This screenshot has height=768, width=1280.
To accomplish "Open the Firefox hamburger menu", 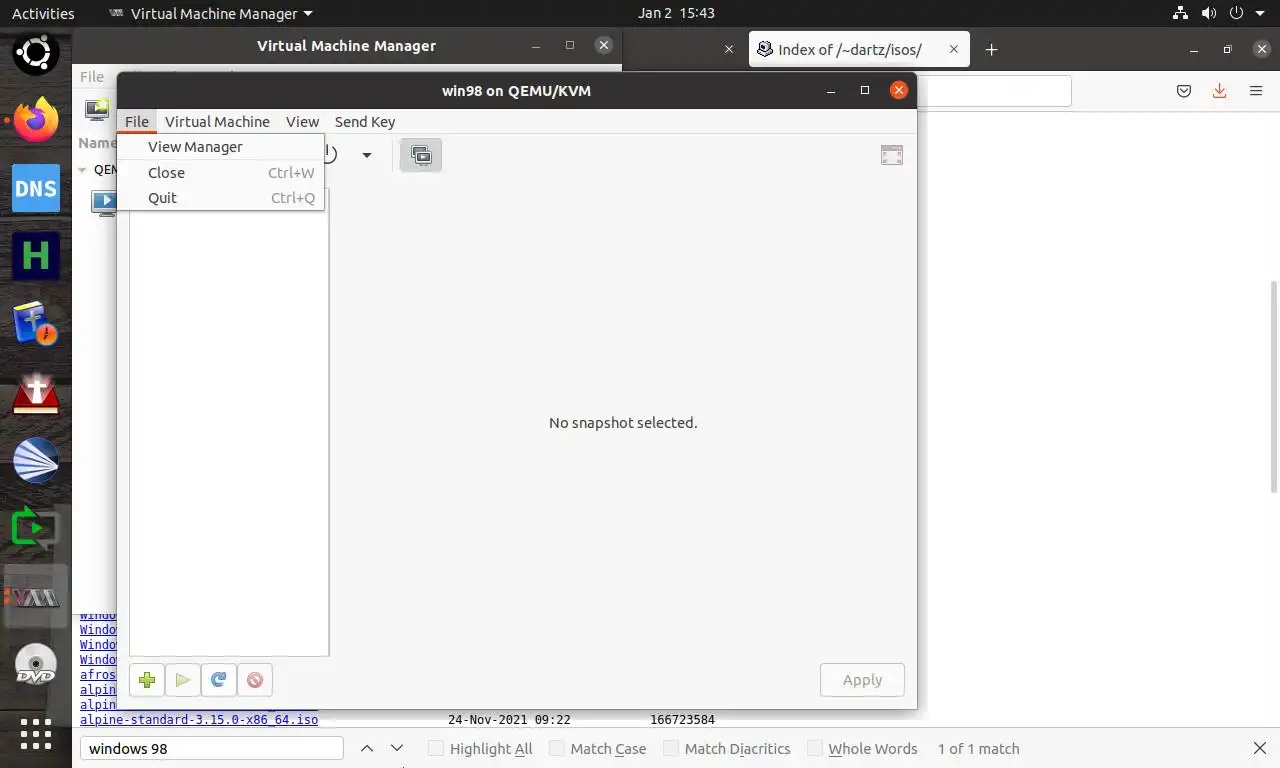I will [1256, 91].
